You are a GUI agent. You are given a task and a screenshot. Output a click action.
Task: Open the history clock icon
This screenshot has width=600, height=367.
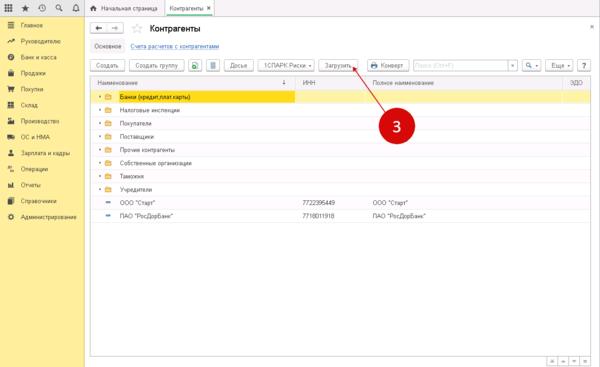coord(42,8)
